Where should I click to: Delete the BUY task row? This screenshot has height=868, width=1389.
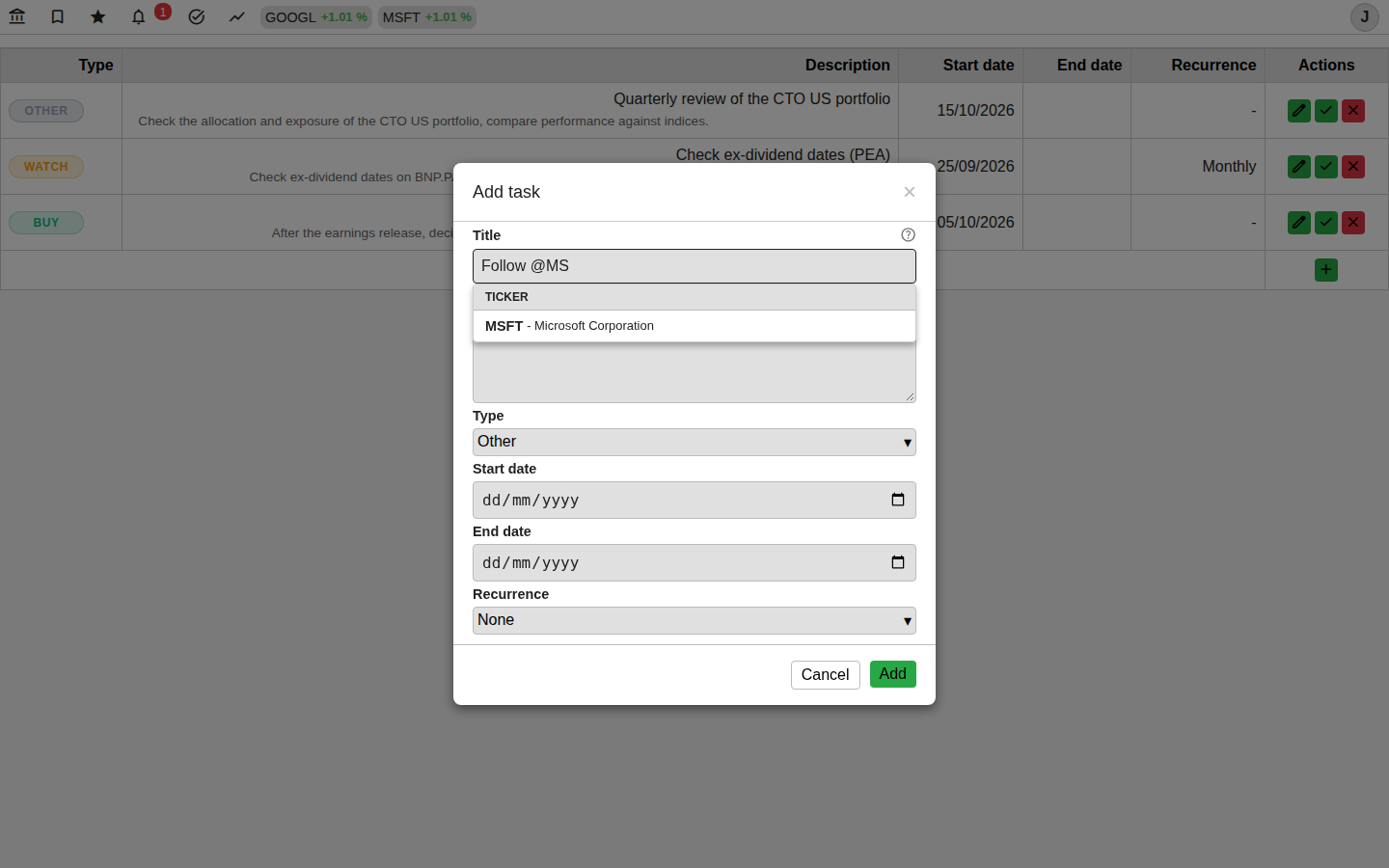point(1353,223)
